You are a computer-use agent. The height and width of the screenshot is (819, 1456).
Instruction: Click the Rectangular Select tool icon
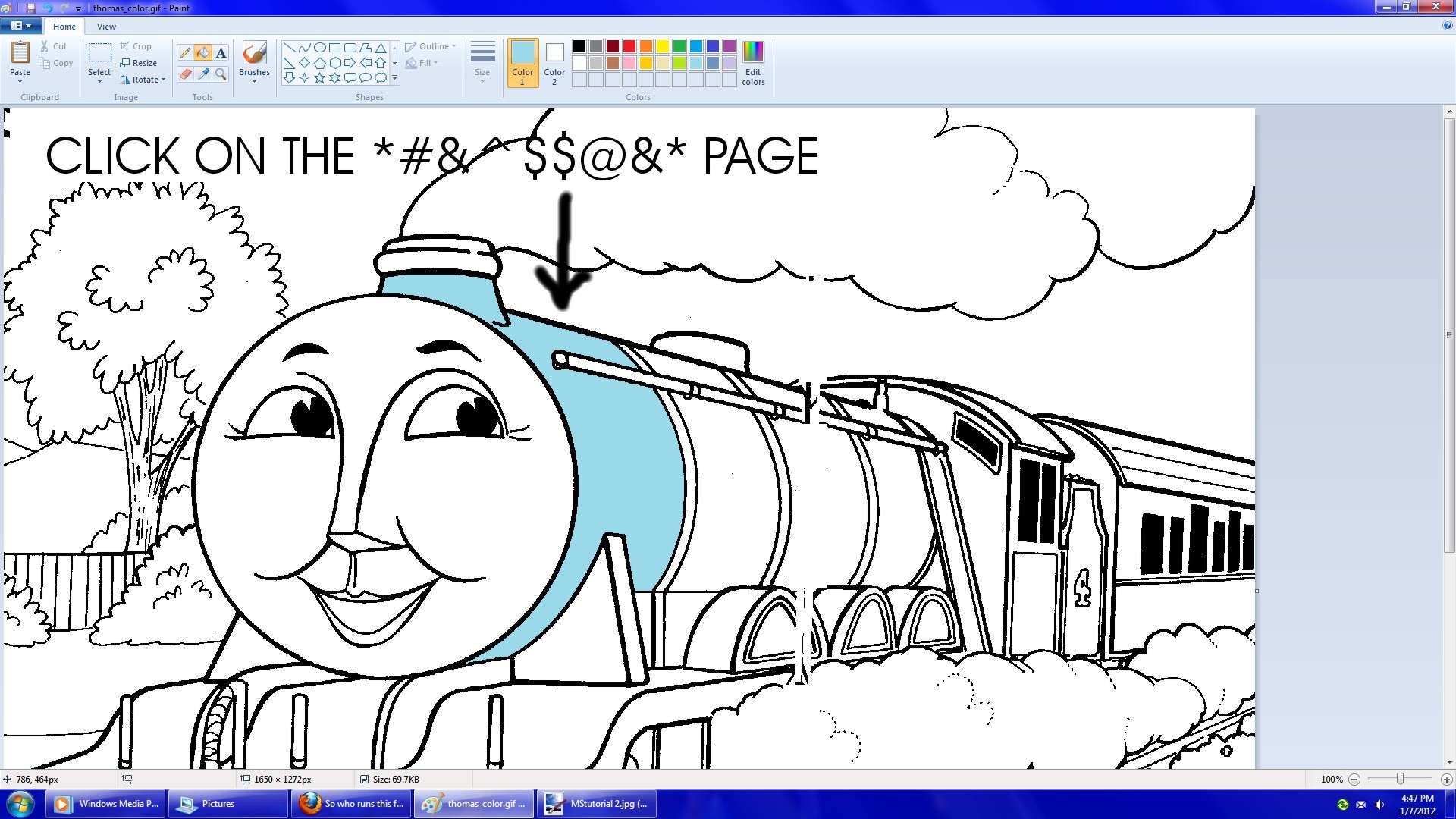coord(99,52)
